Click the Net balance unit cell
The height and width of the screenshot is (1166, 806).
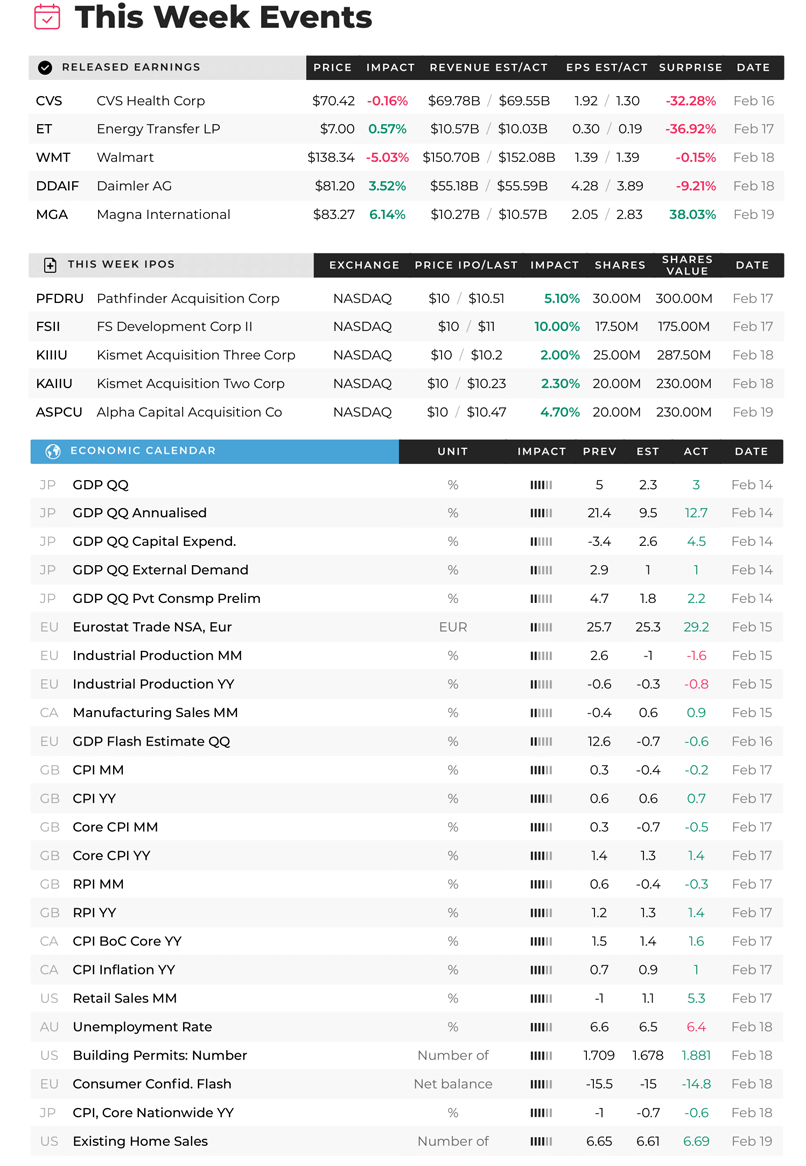point(453,1084)
